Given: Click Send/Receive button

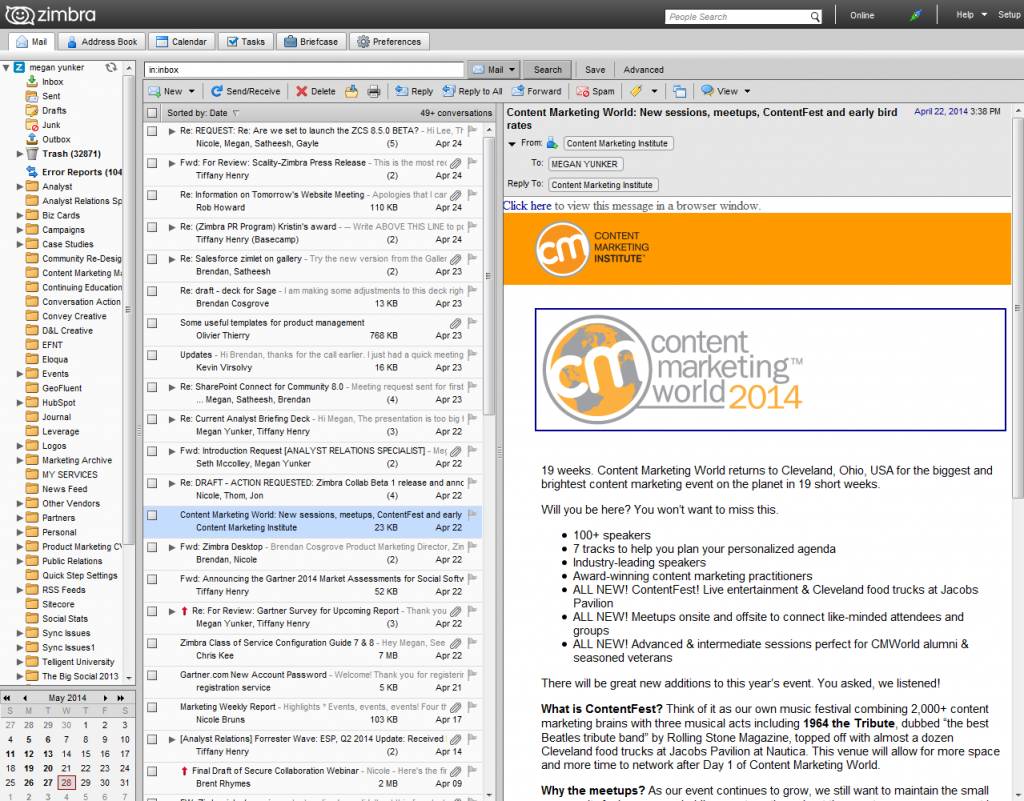Looking at the screenshot, I should [x=246, y=91].
